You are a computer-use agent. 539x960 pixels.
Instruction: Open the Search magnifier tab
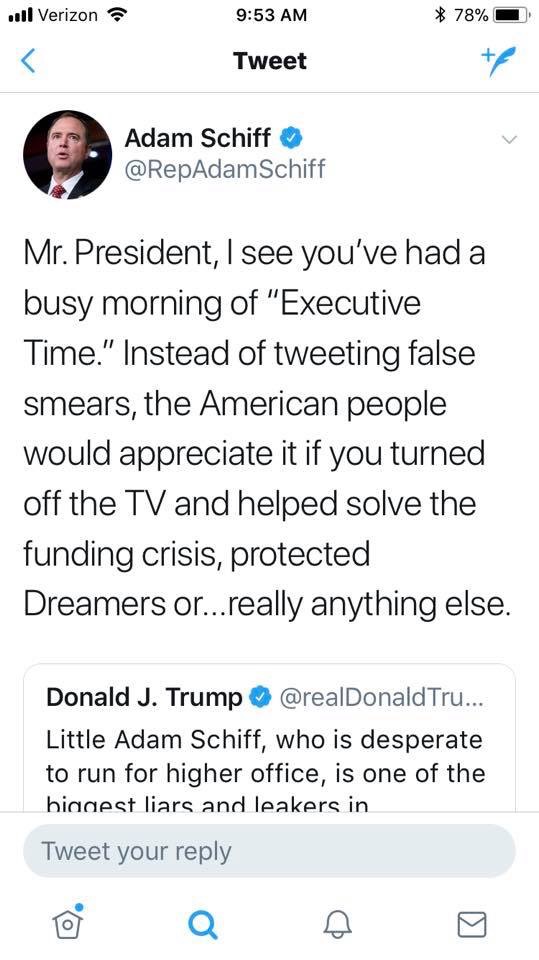click(203, 924)
